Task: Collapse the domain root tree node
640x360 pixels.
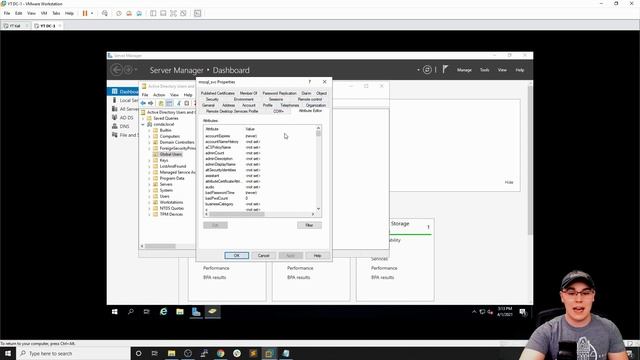Action: click(143, 124)
